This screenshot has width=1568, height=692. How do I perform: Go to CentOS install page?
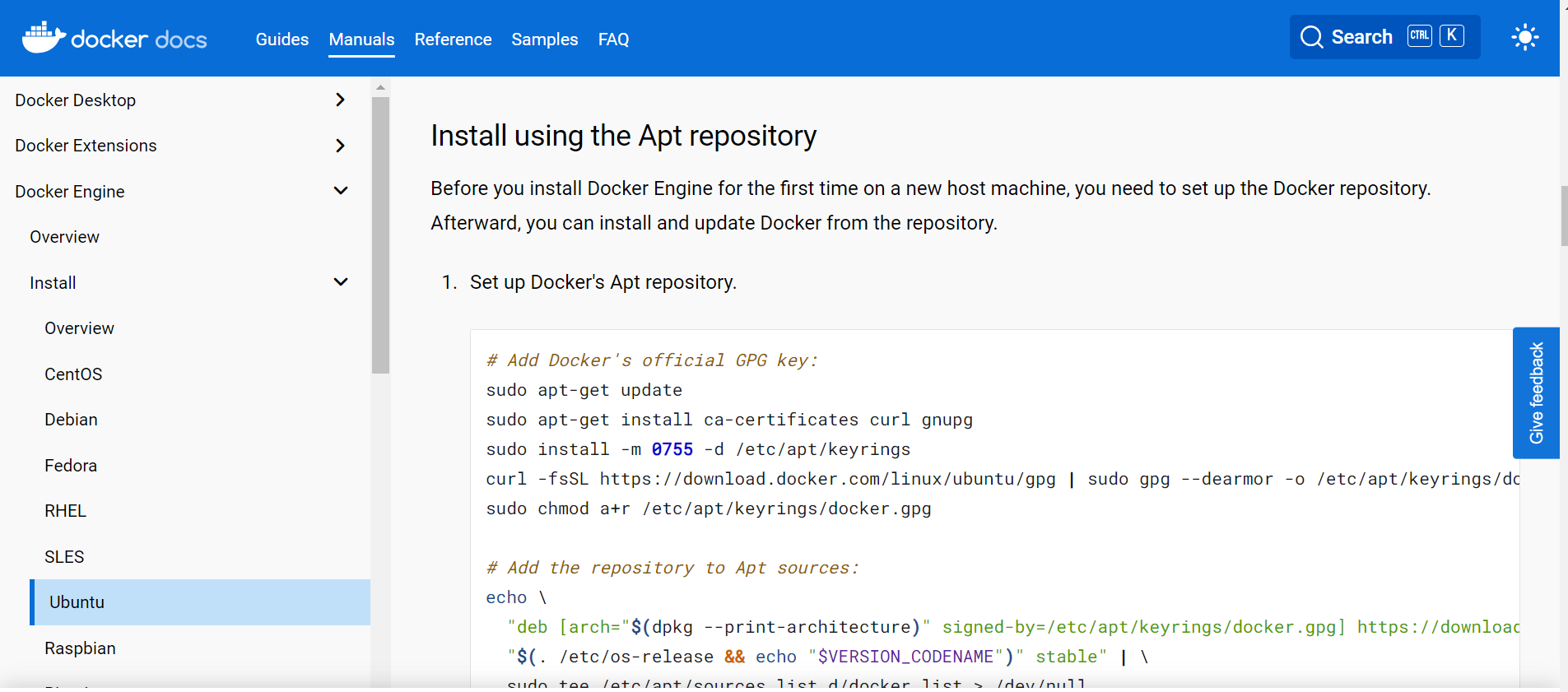pos(73,374)
